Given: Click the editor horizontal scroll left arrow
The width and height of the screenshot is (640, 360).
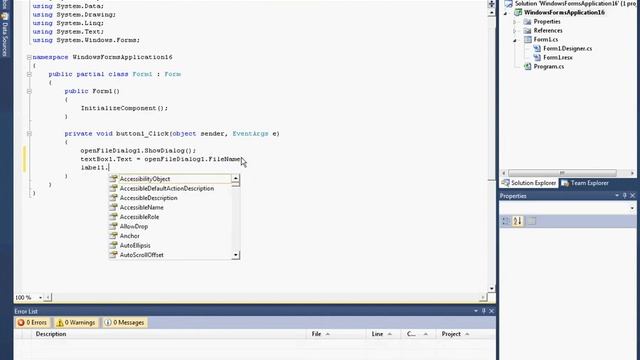Looking at the screenshot, I should click(x=48, y=298).
